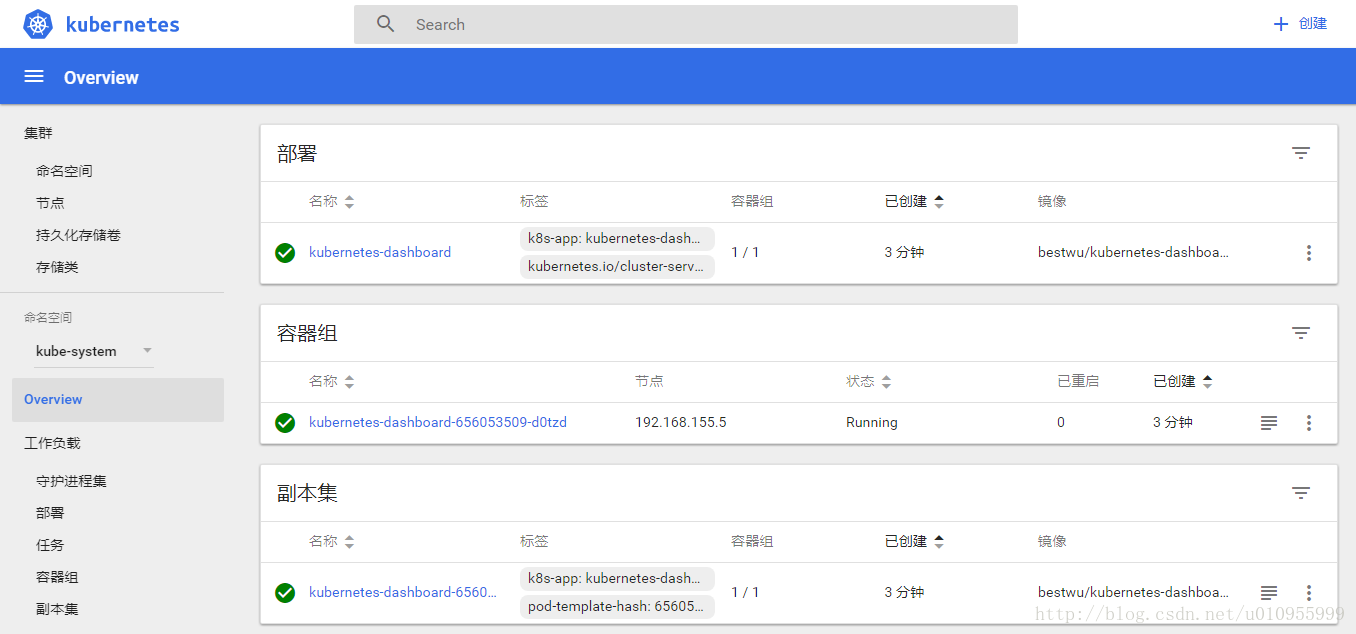The image size is (1356, 634).
Task: Sort deployments by 名称 column
Action: [x=331, y=201]
